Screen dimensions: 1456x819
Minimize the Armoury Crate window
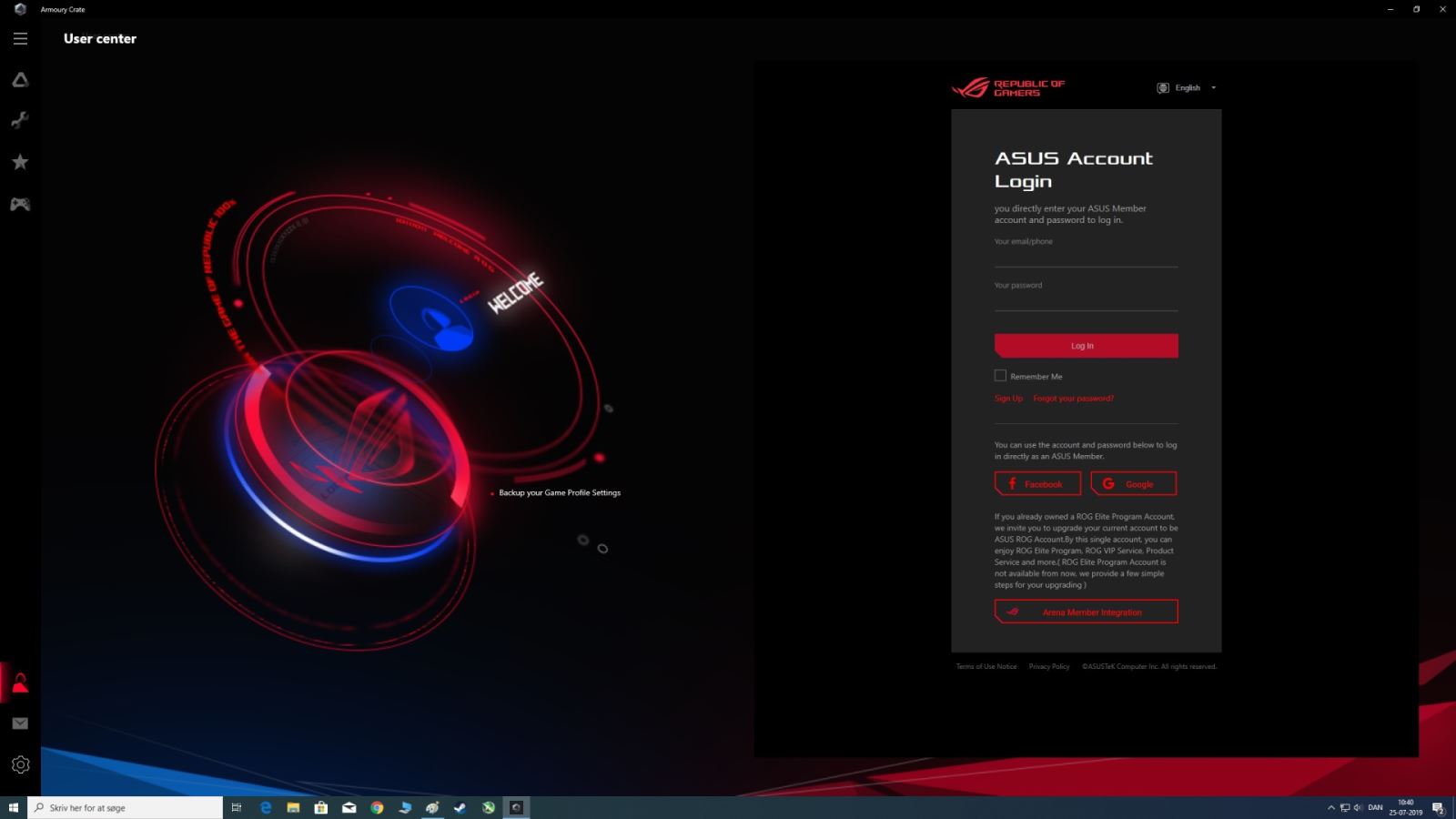(x=1390, y=9)
